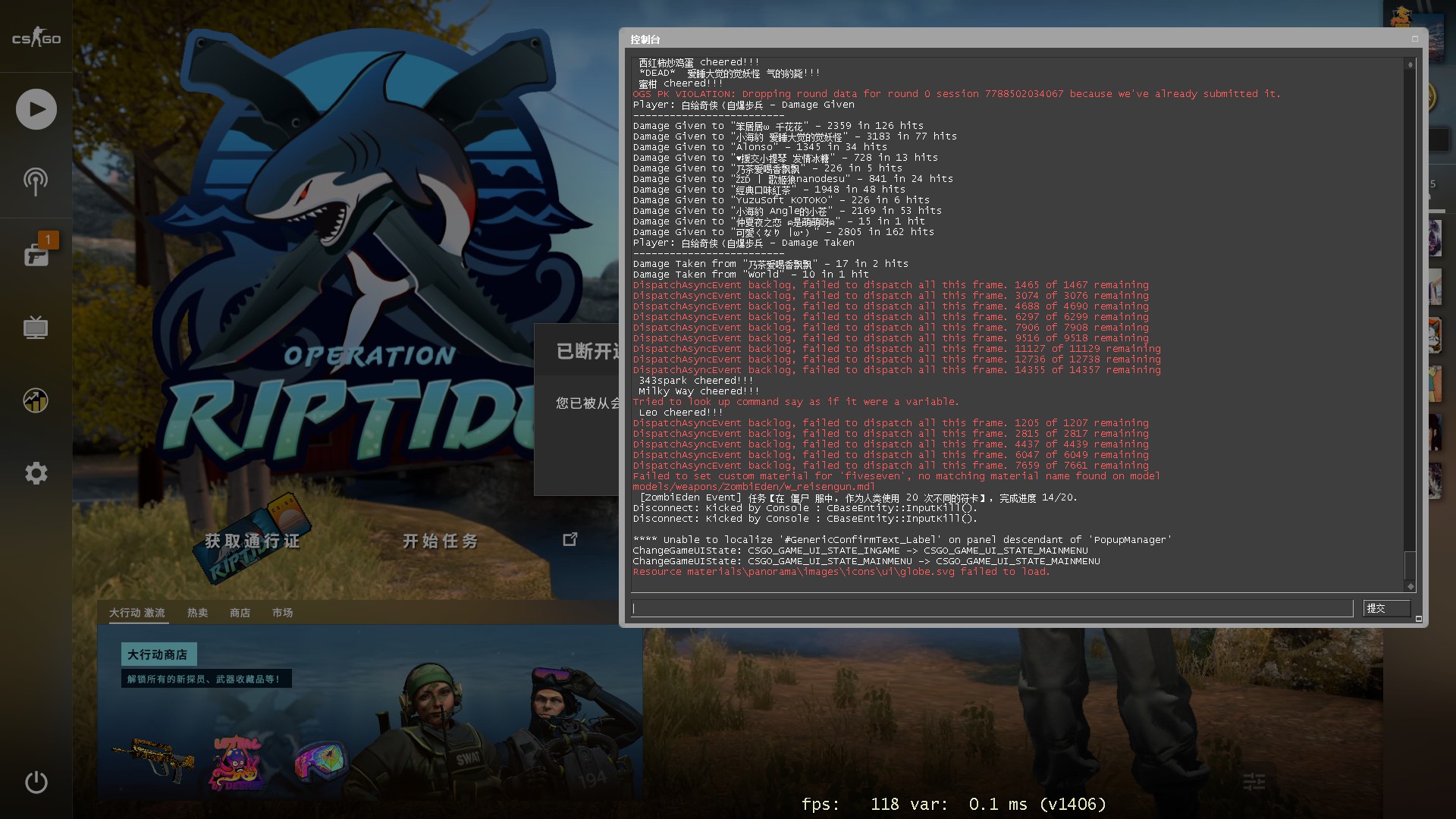Click 'Failed to set custom material' line

(x=896, y=476)
